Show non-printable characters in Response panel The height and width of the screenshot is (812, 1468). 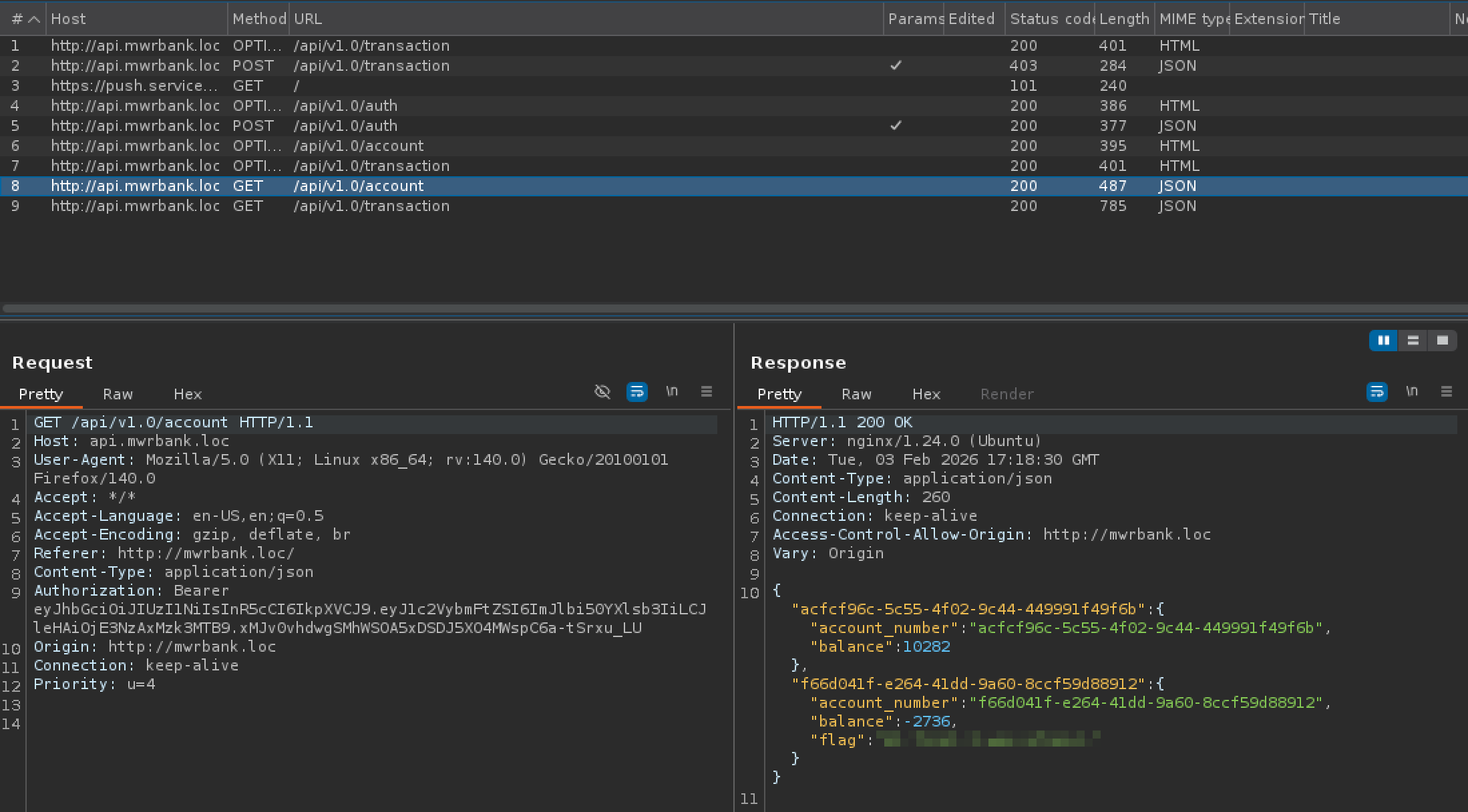pos(1411,392)
